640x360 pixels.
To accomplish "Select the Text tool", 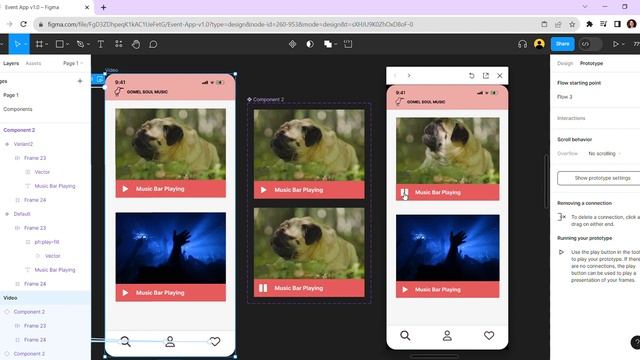I will (100, 44).
